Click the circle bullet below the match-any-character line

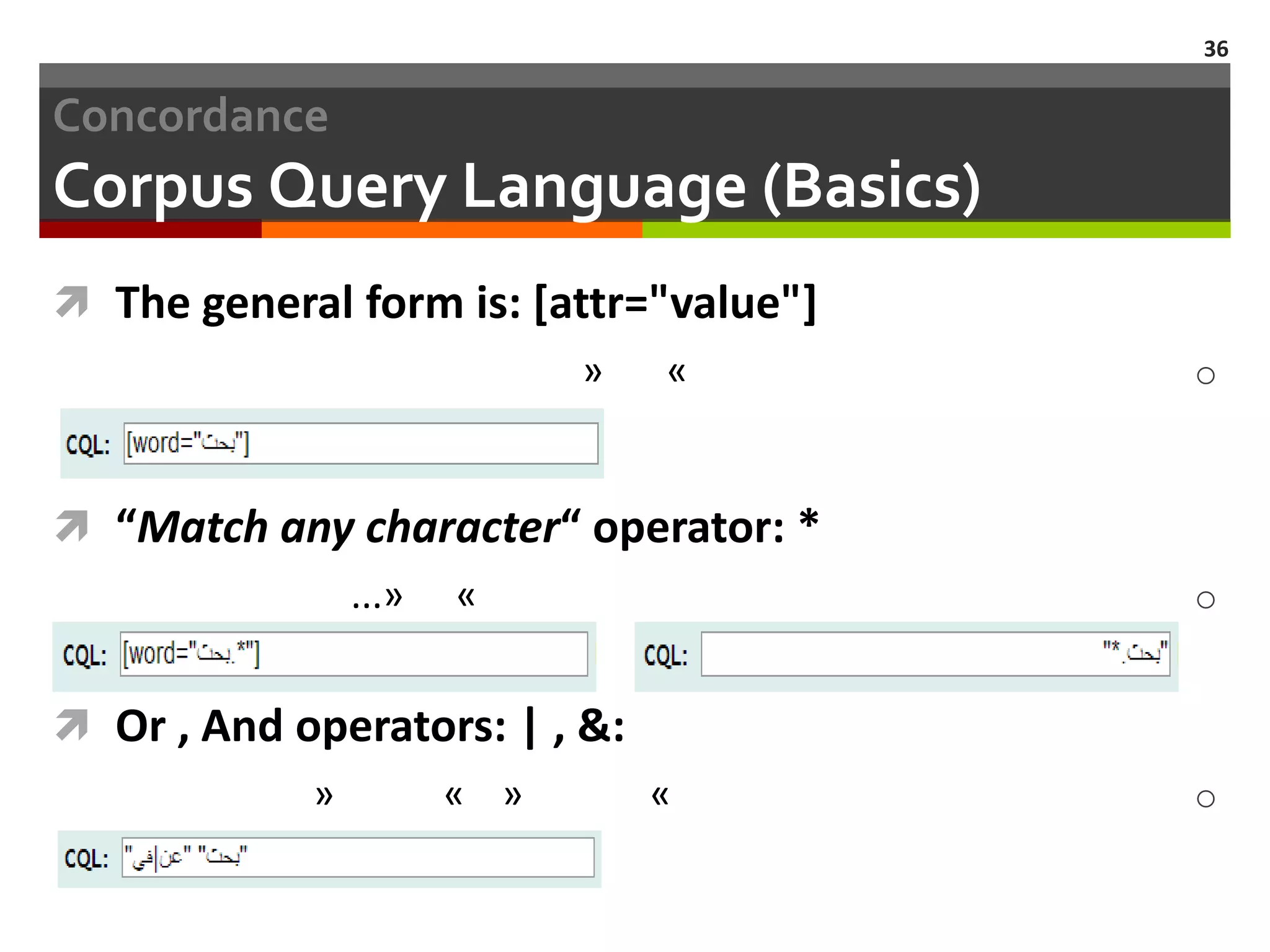[x=1206, y=600]
